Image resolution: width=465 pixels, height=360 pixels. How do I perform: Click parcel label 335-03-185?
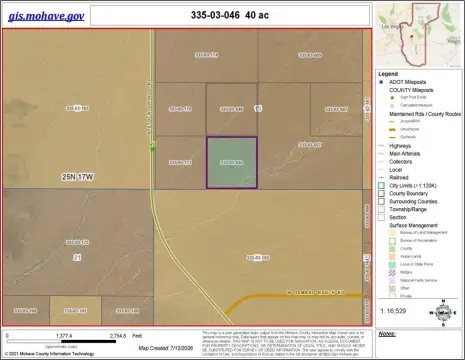pos(76,311)
